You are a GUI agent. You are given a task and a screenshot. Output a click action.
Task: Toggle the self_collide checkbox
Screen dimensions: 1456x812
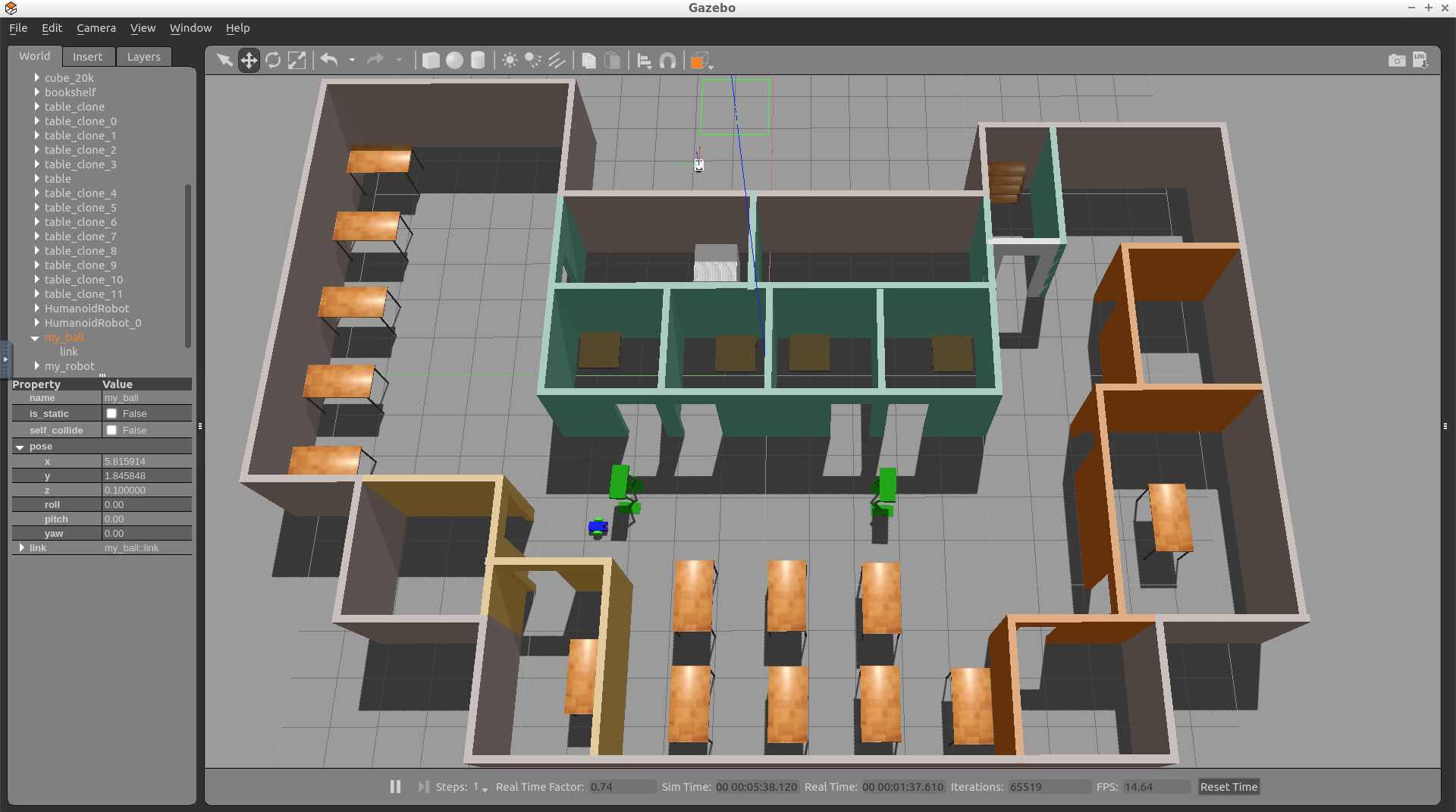pos(111,431)
